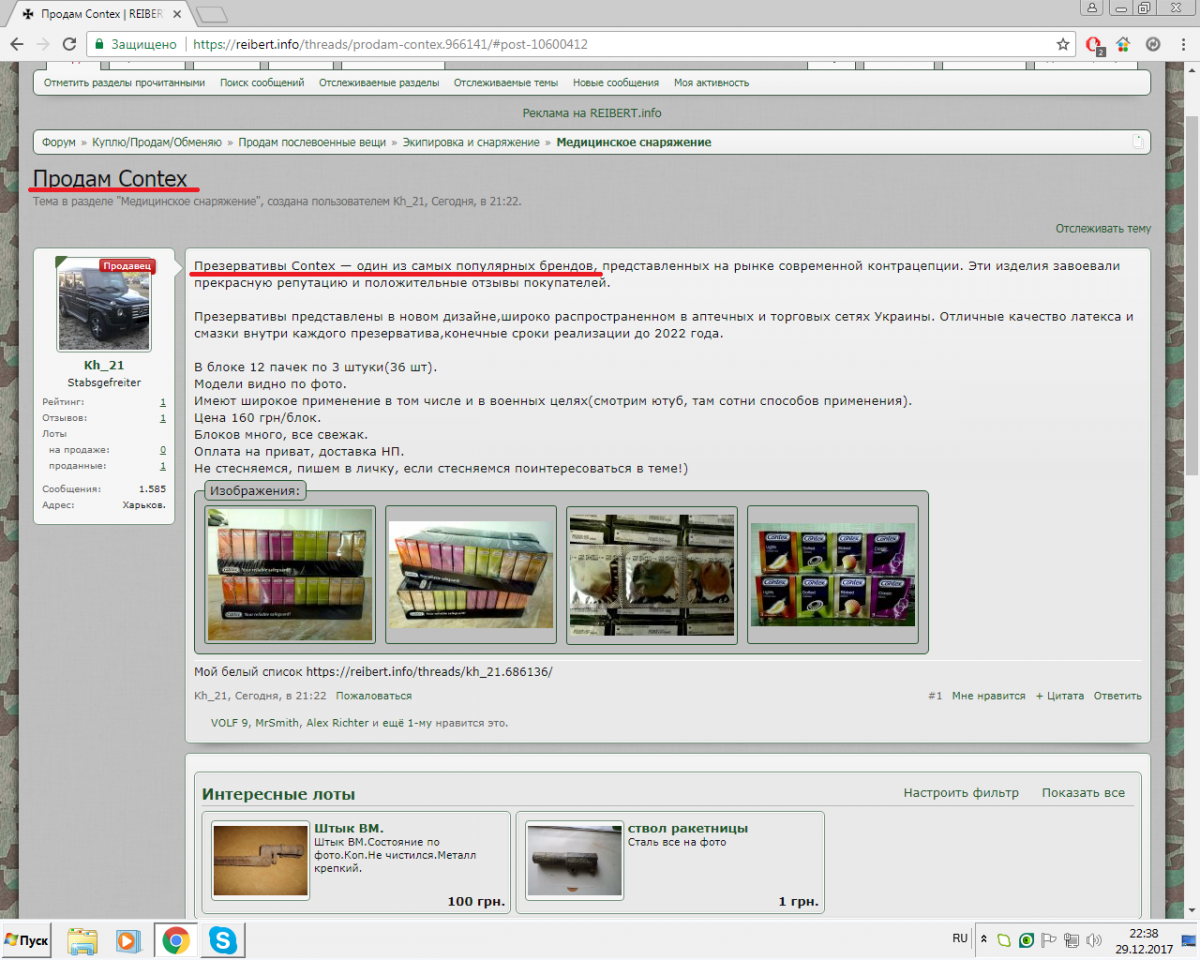Open Отслеживаемые темы
The height and width of the screenshot is (960, 1200).
coord(506,83)
